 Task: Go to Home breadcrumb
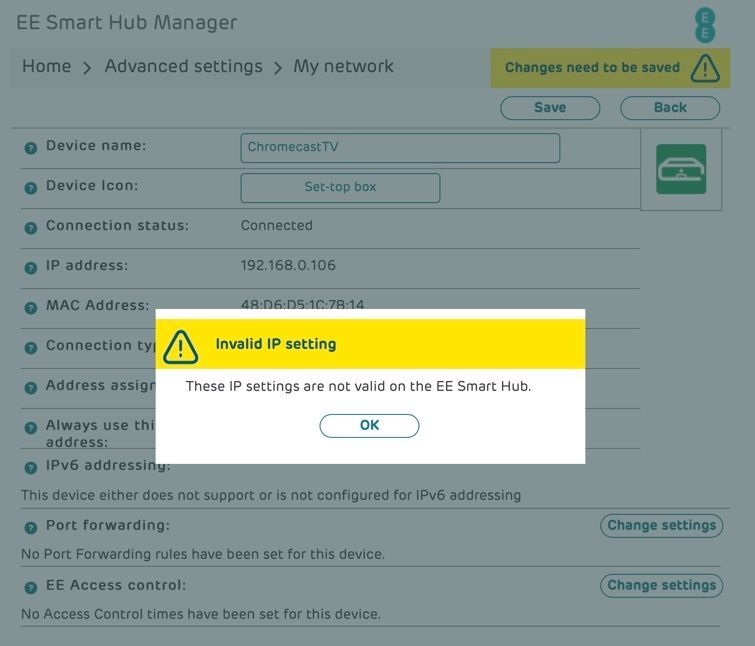click(46, 66)
